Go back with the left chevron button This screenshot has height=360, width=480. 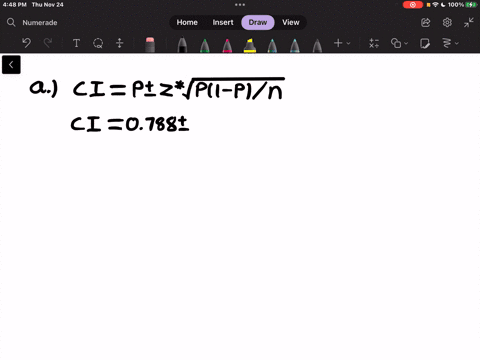click(x=11, y=65)
